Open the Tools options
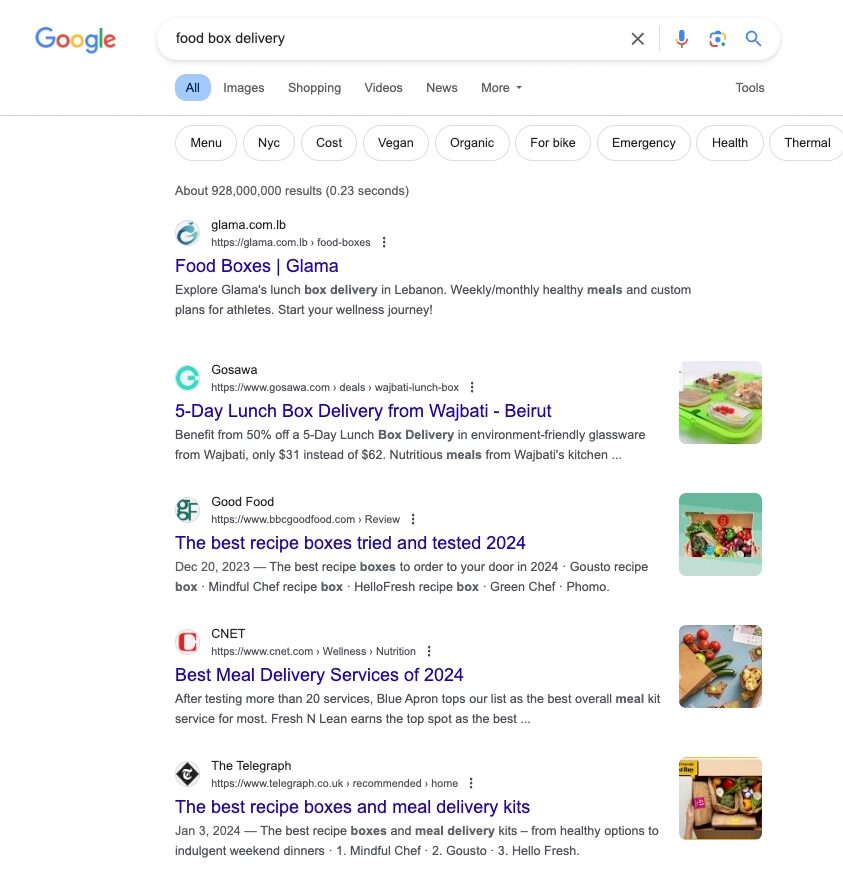843x878 pixels. [749, 88]
